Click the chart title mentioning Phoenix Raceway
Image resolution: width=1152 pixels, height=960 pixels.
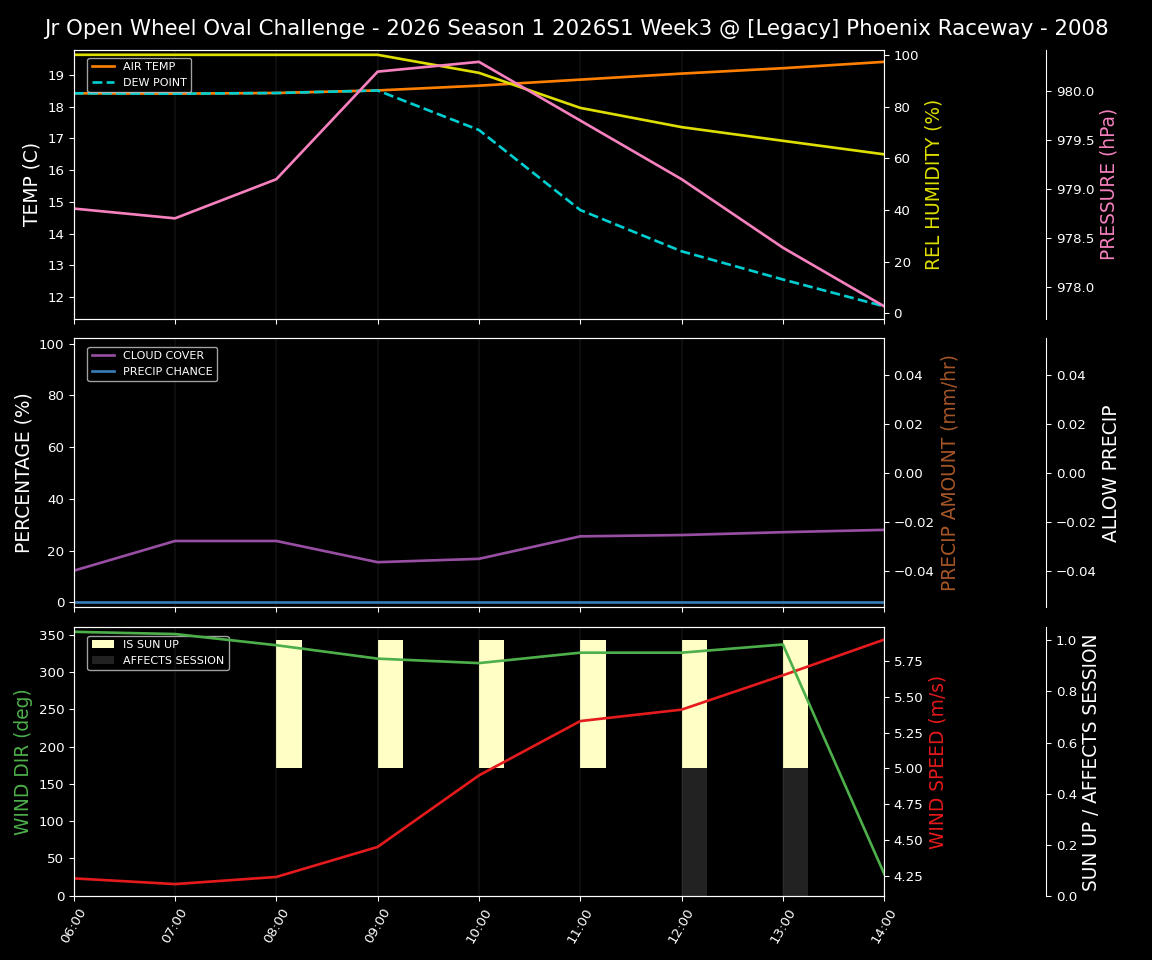click(x=576, y=27)
